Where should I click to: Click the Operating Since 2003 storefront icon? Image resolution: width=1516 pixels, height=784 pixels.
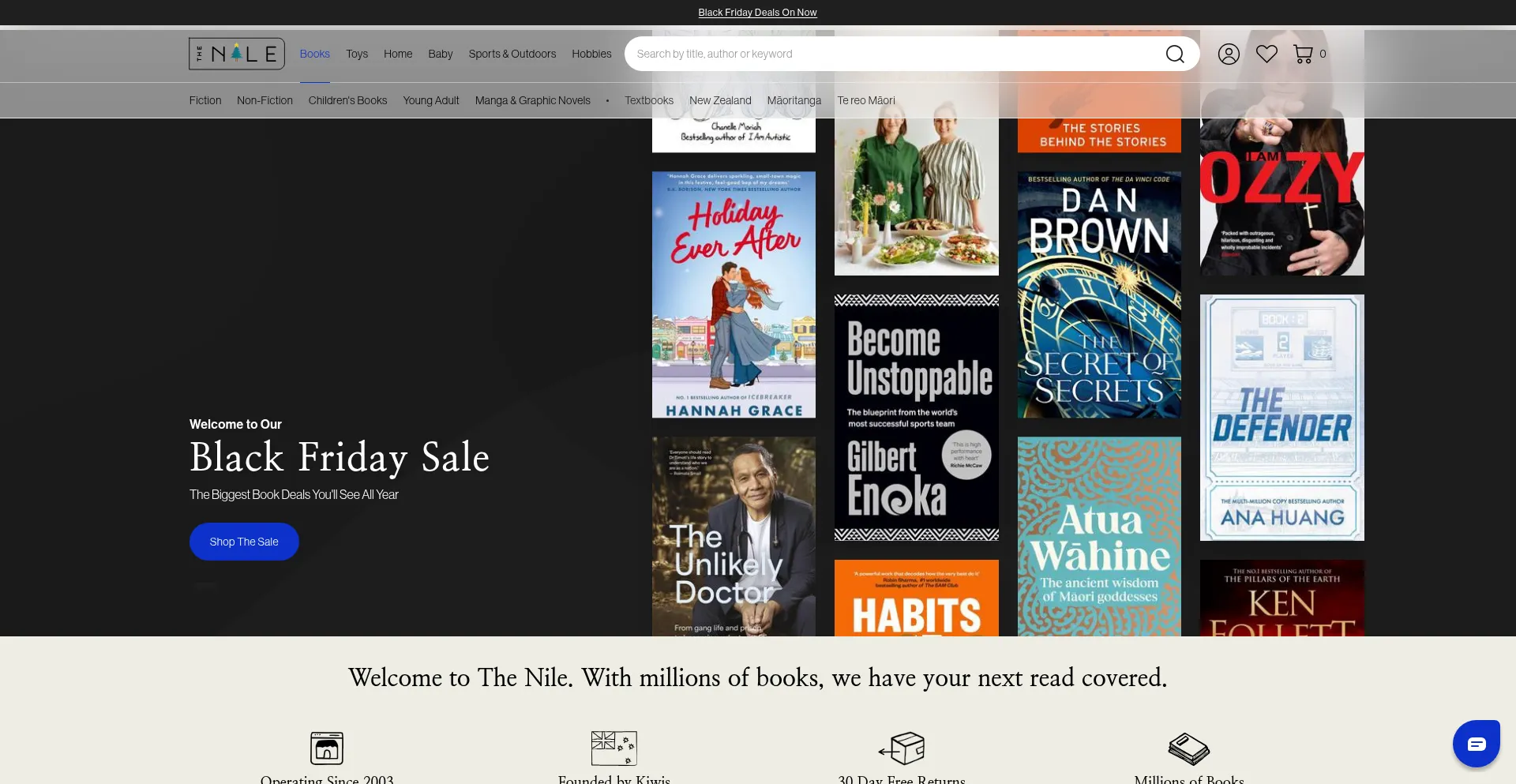tap(327, 747)
